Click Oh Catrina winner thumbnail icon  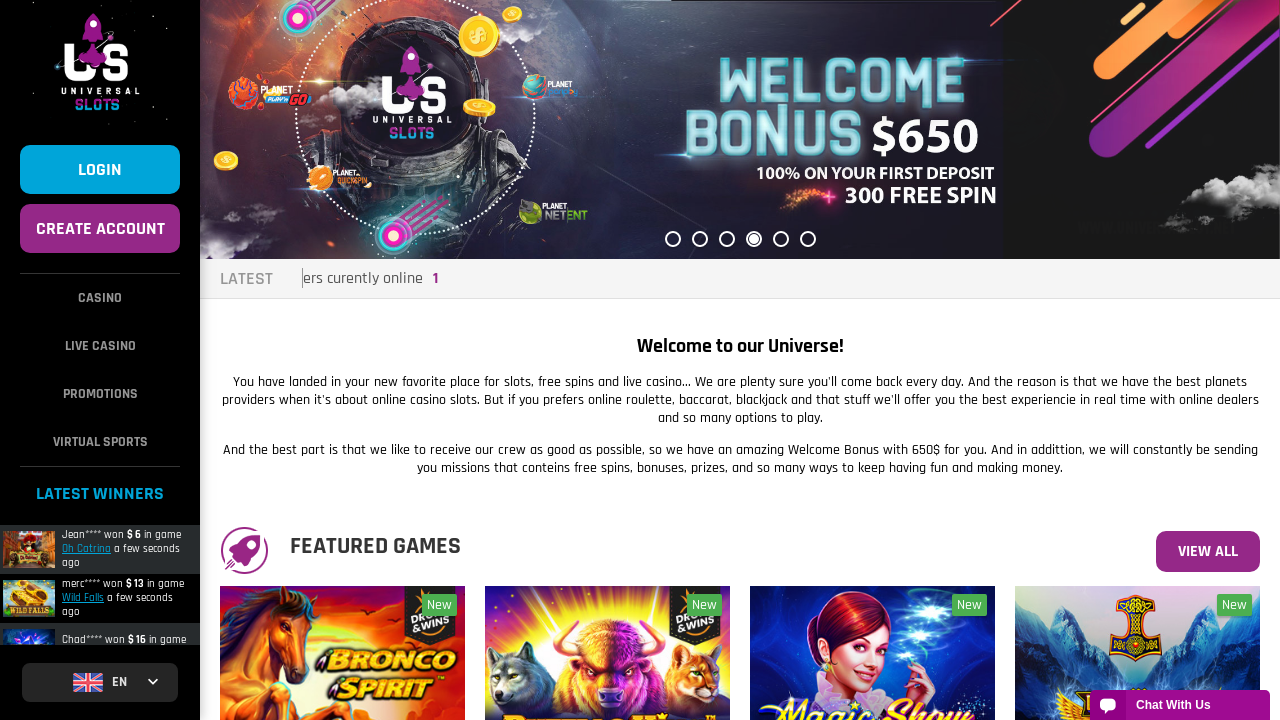point(29,549)
